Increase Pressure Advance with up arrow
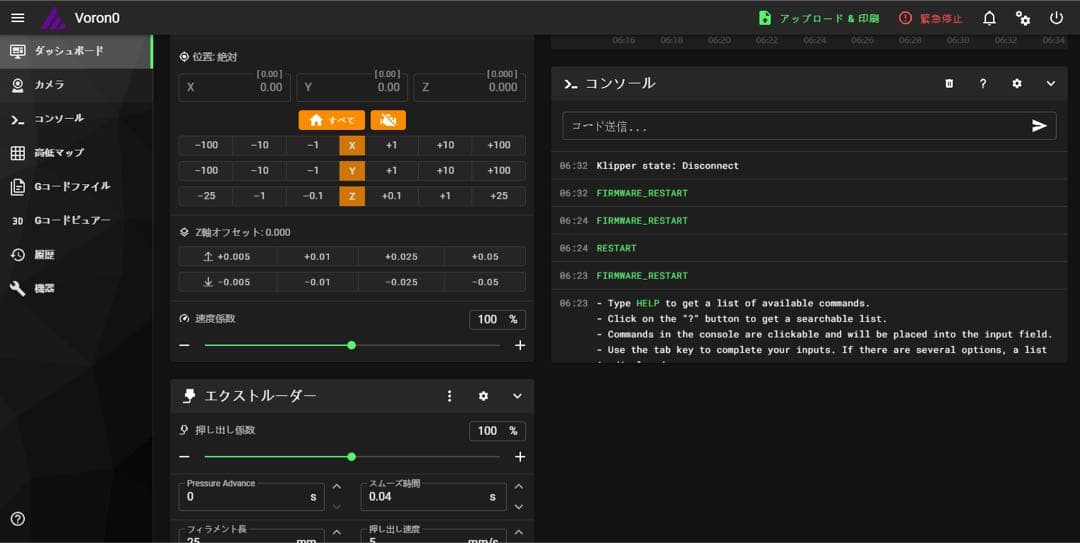 pos(336,487)
